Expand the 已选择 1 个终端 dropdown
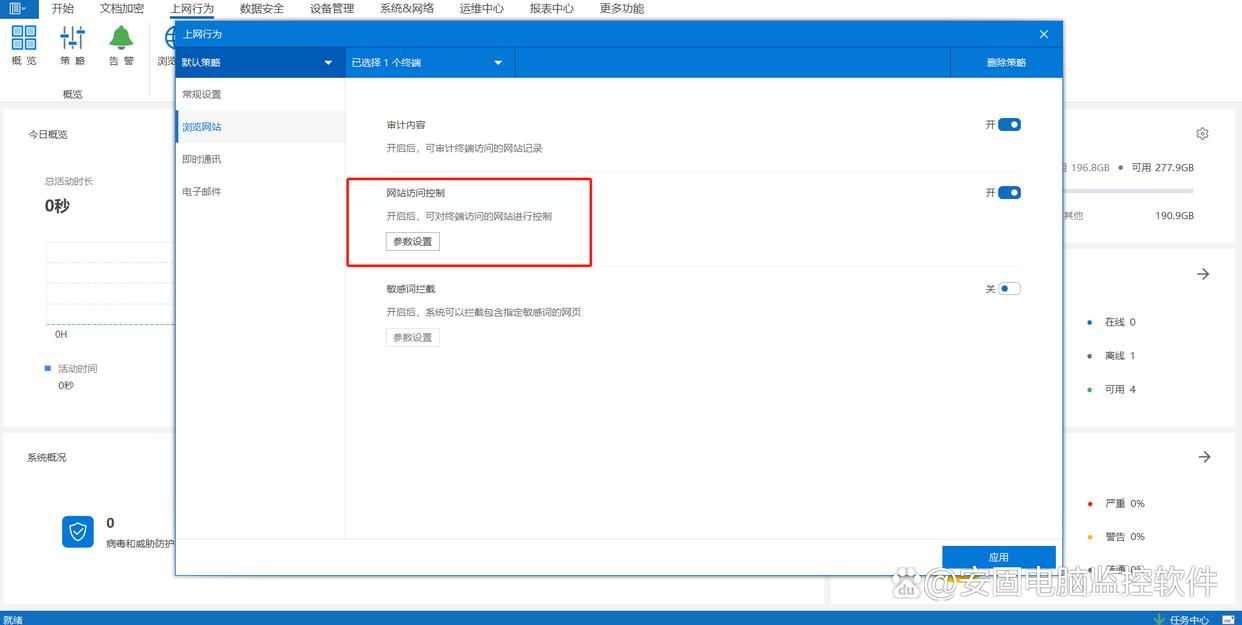Screen dimensions: 1242x625 tap(428, 63)
